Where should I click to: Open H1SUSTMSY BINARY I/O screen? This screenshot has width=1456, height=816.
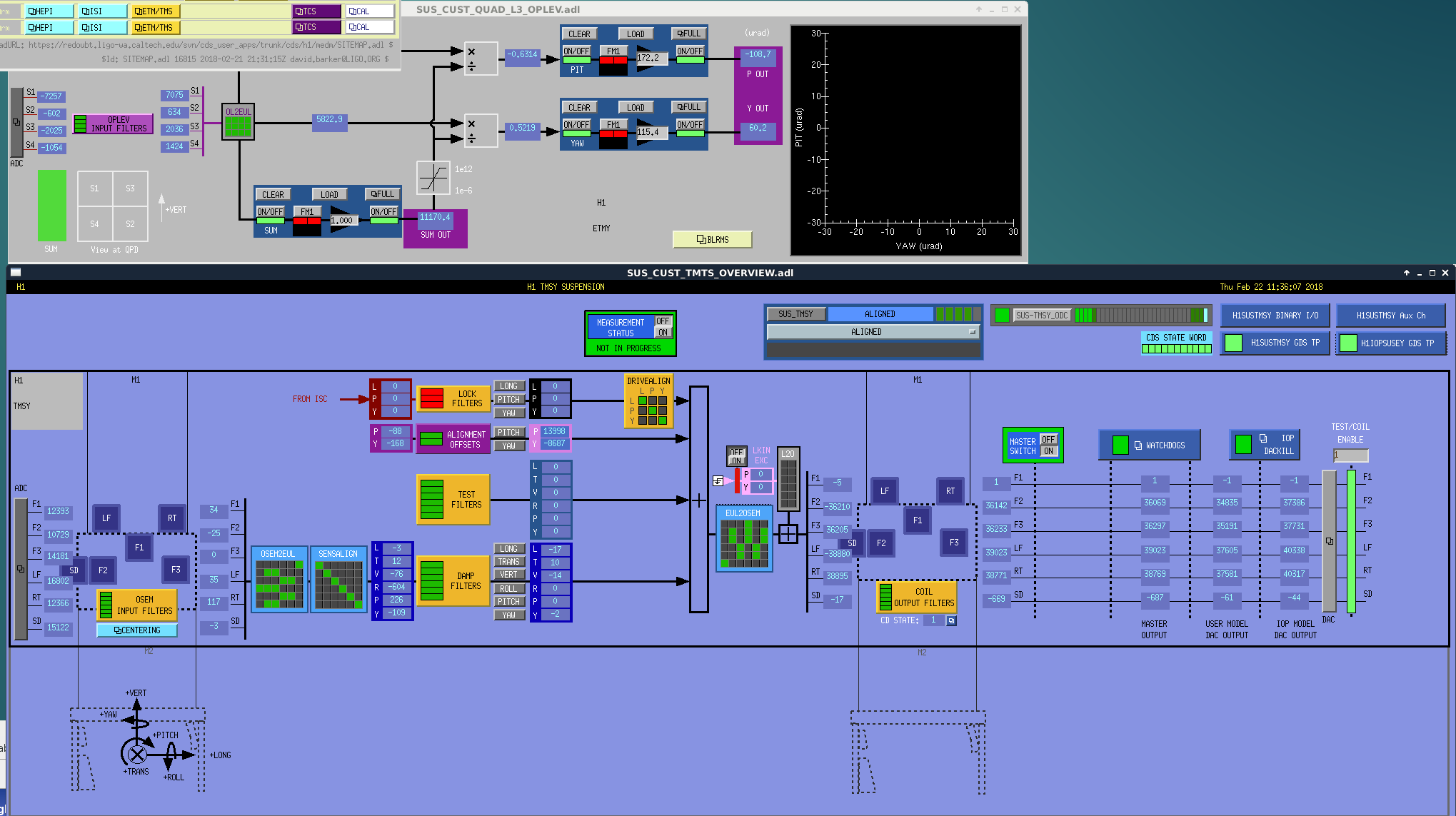pos(1275,315)
